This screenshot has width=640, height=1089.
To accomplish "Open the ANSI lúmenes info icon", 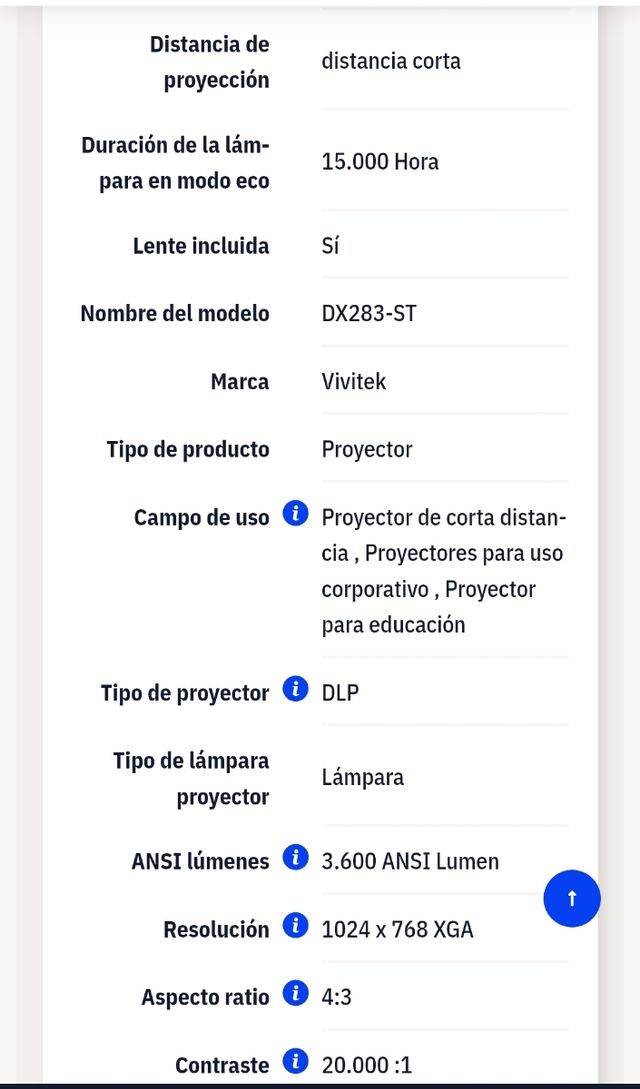I will (x=295, y=857).
